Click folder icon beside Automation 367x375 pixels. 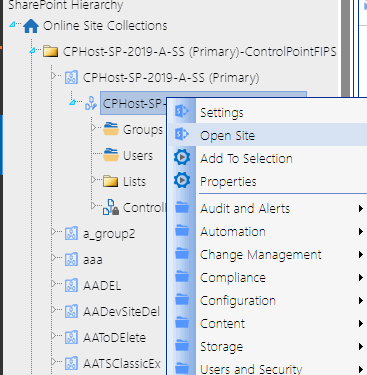coord(182,231)
